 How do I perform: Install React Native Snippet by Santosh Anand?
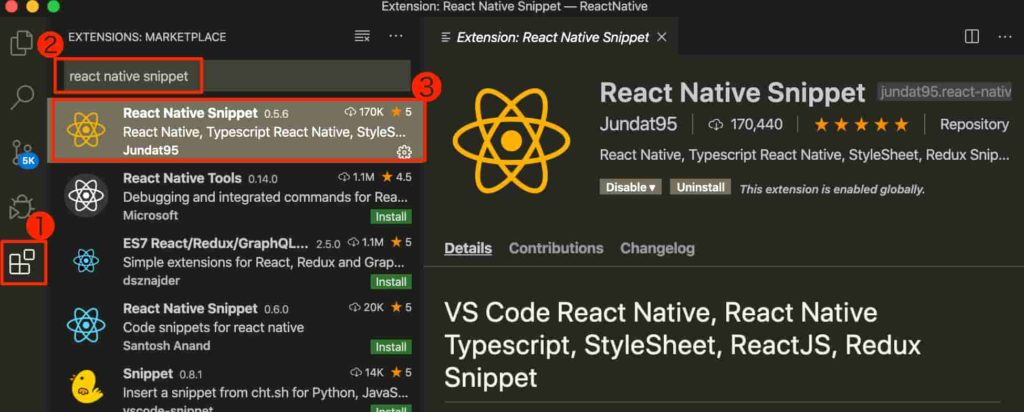391,347
